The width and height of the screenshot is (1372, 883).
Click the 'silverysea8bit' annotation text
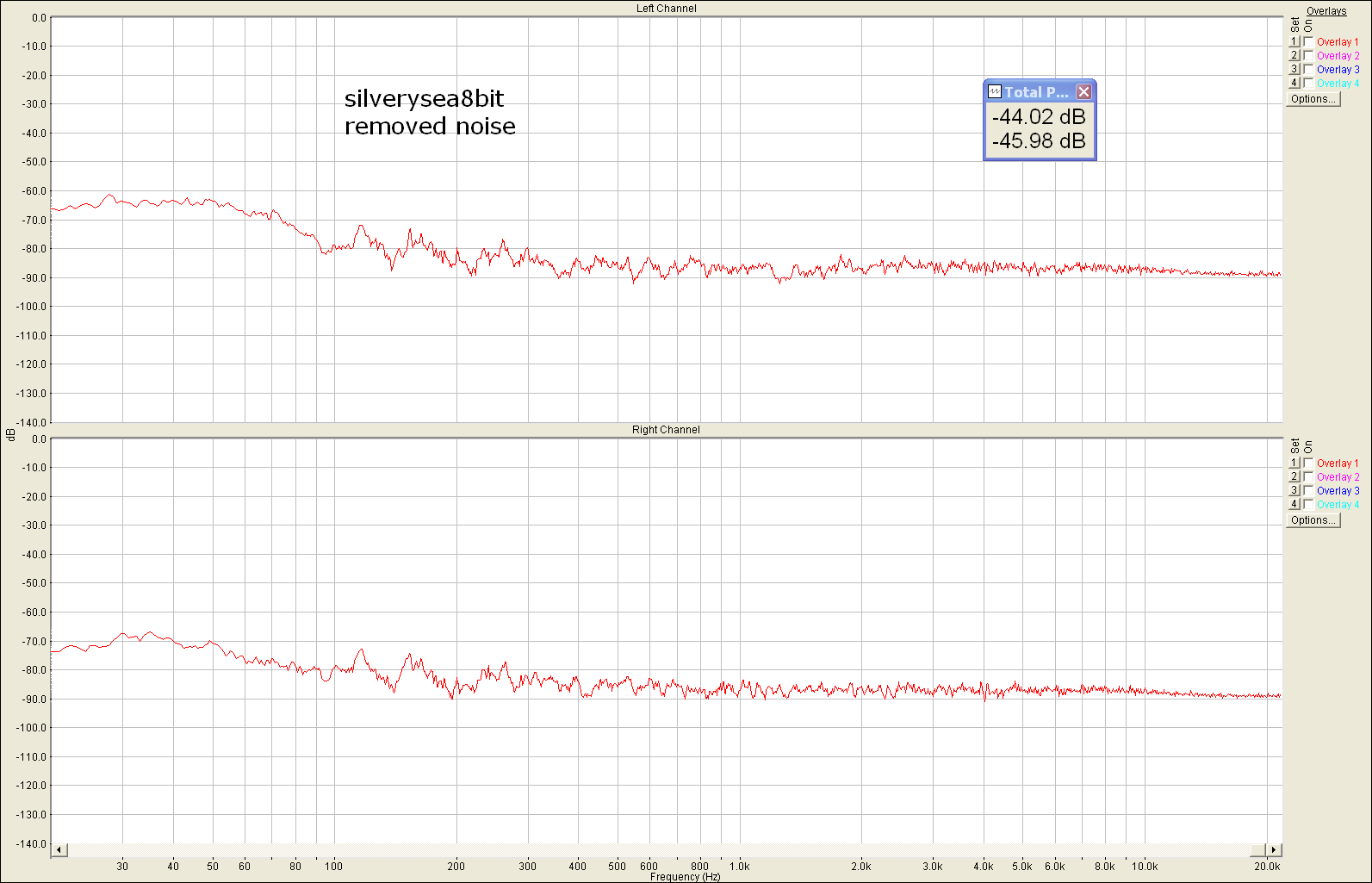[424, 99]
